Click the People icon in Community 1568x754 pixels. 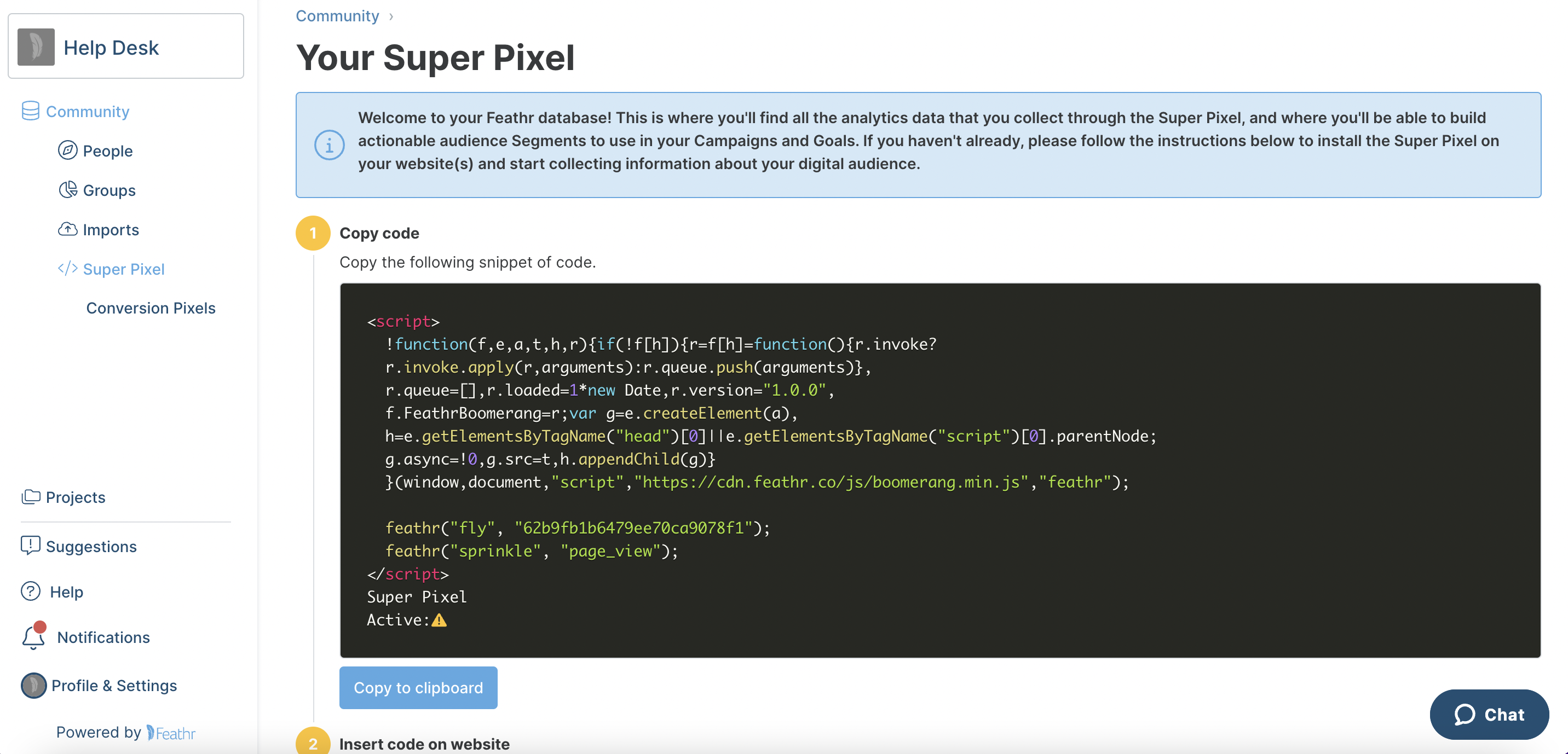68,150
